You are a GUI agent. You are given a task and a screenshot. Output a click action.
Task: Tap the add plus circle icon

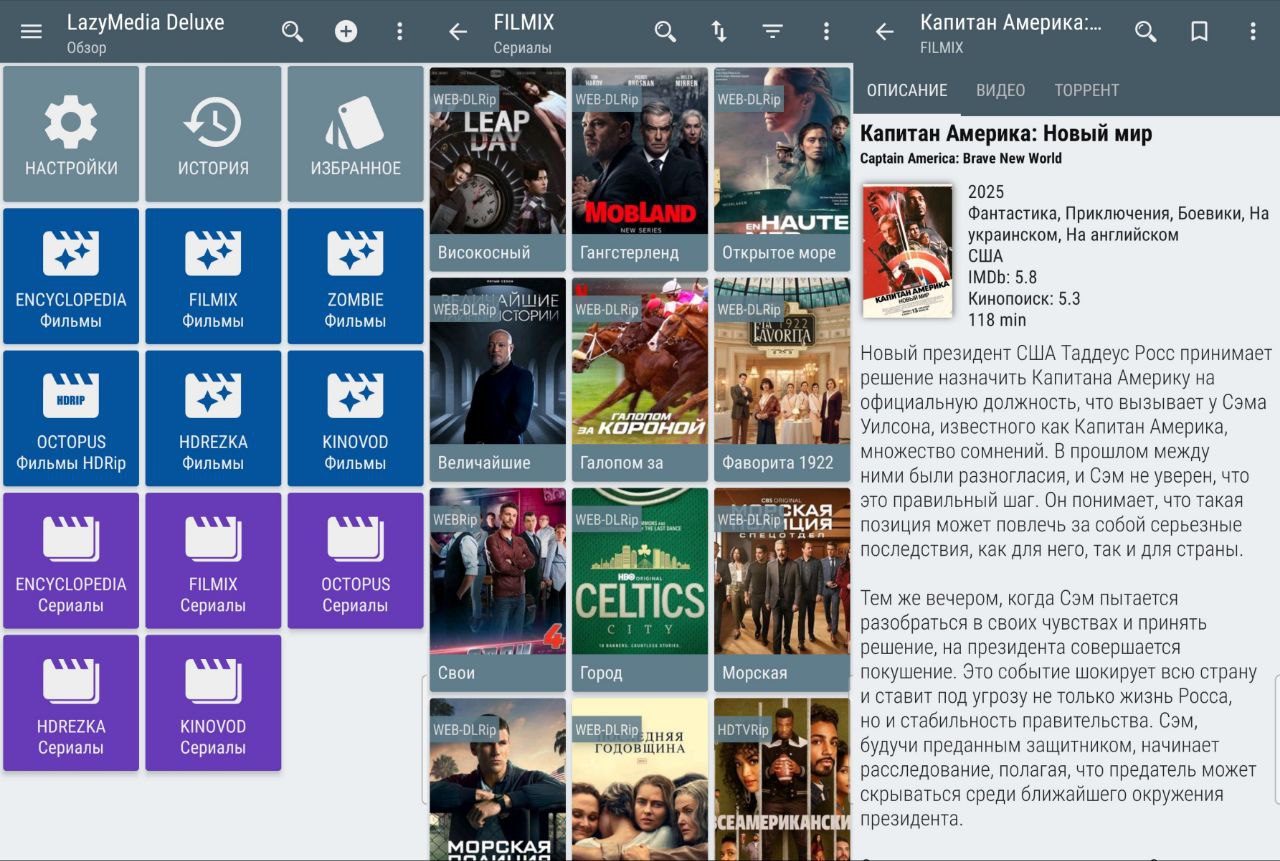point(346,31)
